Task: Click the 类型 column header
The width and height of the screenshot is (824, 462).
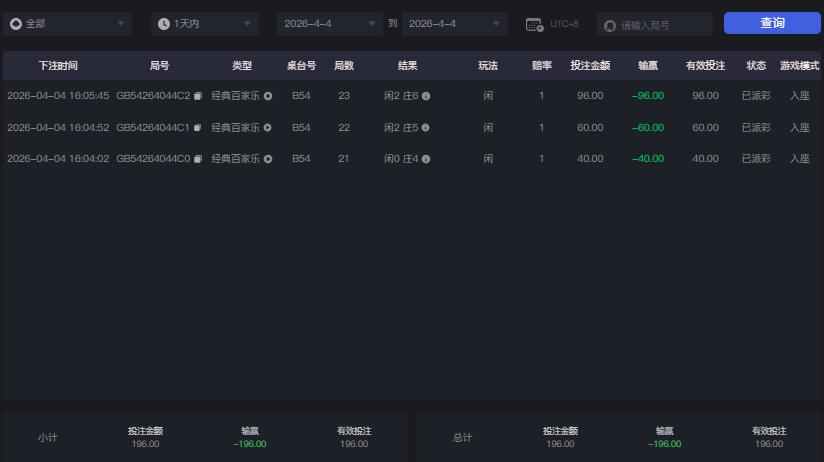Action: (242, 66)
